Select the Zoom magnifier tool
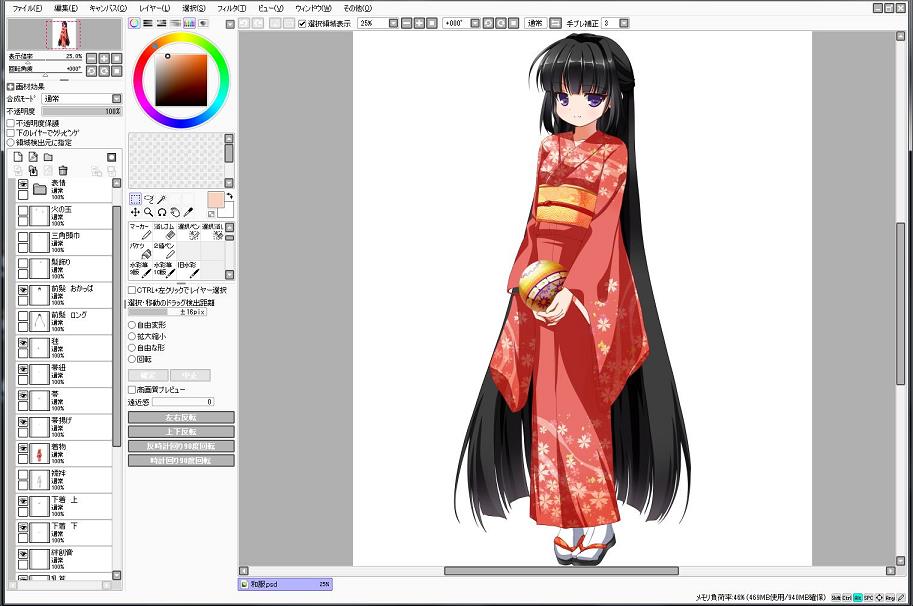913x606 pixels. pos(149,212)
